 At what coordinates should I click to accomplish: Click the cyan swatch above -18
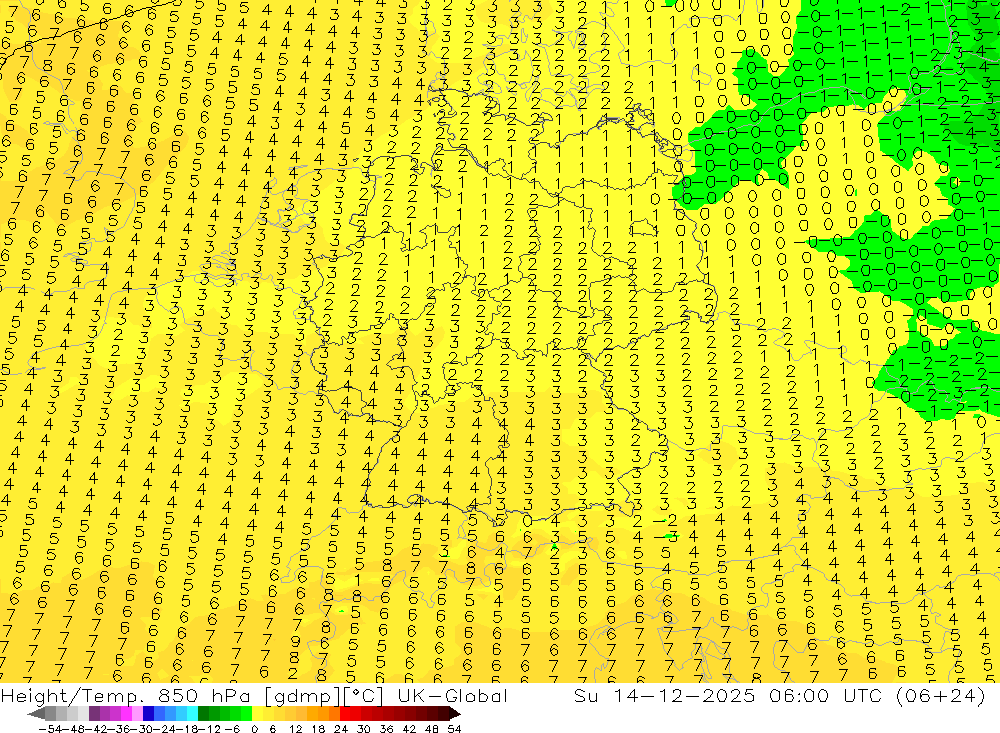click(x=192, y=714)
